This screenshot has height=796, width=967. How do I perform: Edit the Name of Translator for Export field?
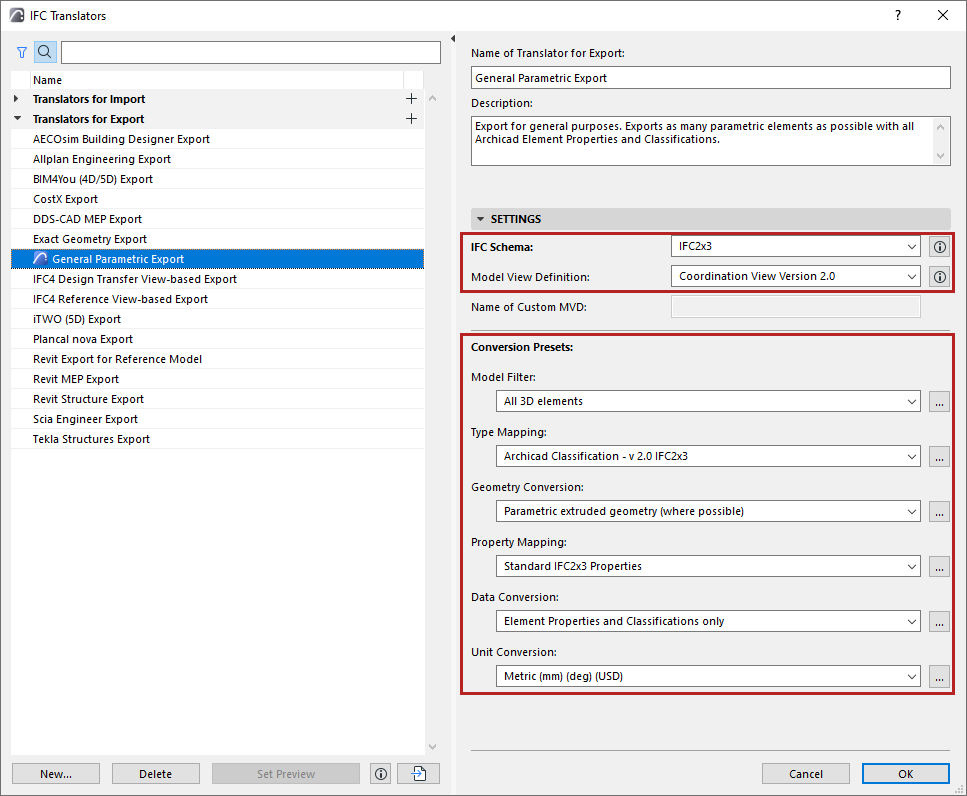(x=710, y=78)
